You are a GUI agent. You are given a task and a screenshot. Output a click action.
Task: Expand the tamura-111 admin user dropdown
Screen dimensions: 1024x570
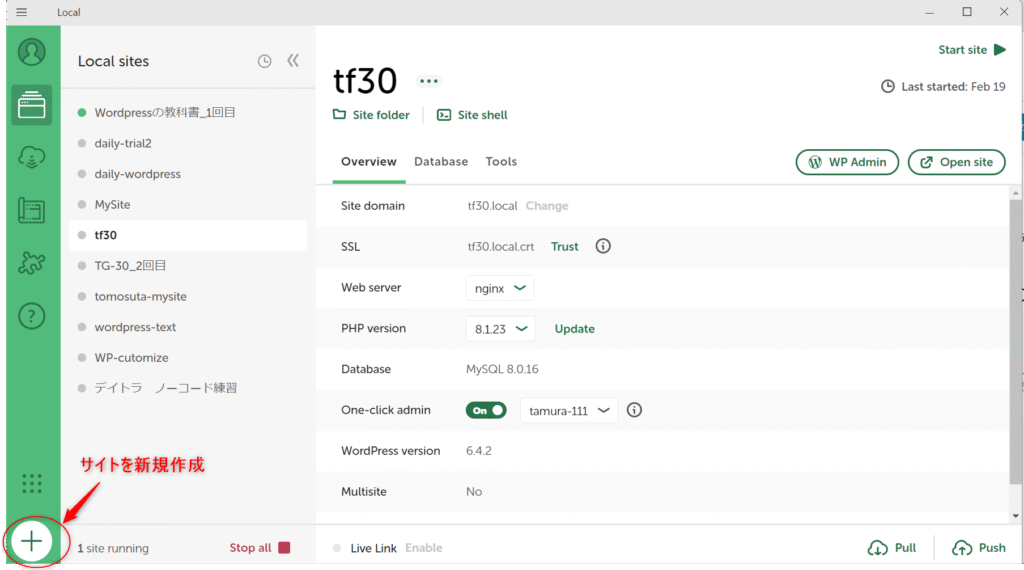(x=569, y=411)
